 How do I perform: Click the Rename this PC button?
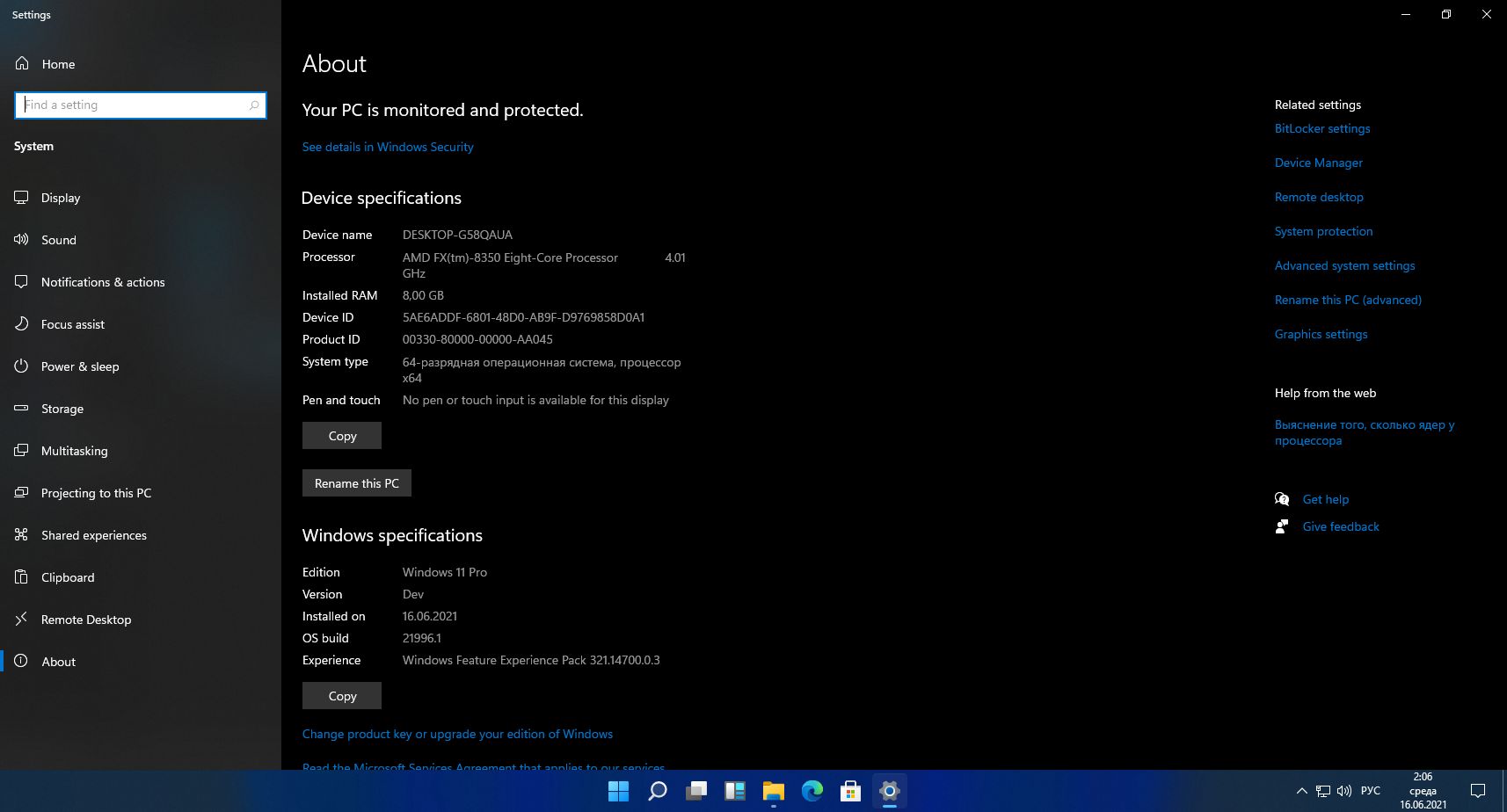point(357,483)
